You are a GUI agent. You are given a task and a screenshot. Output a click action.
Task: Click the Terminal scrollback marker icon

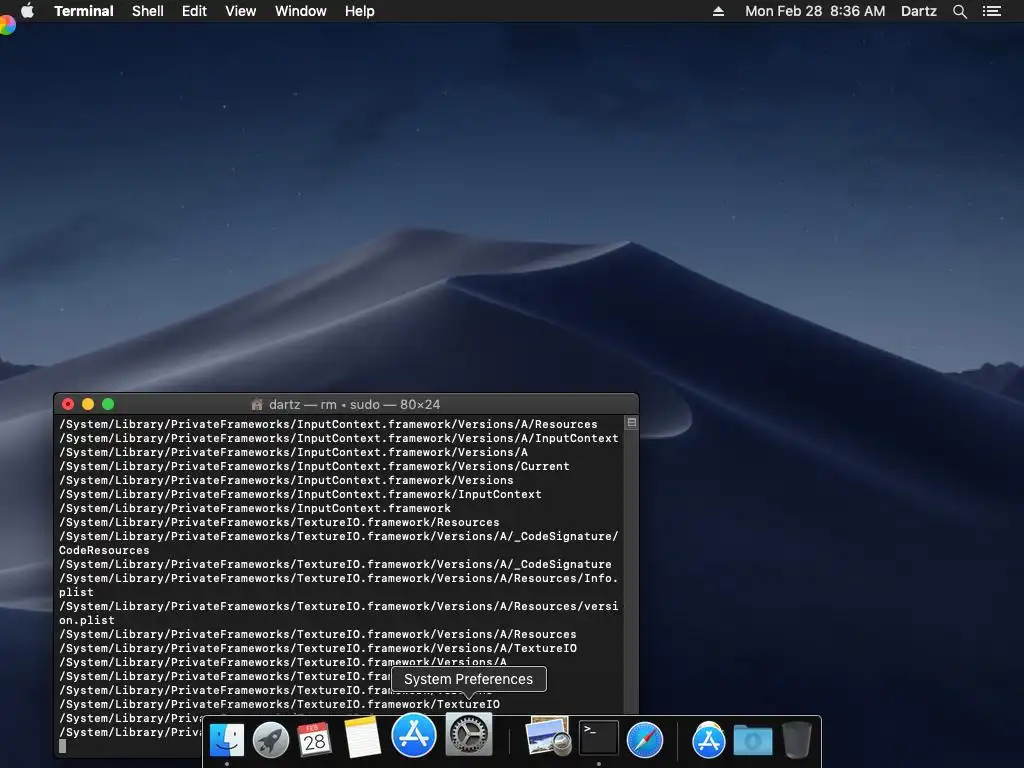point(632,423)
